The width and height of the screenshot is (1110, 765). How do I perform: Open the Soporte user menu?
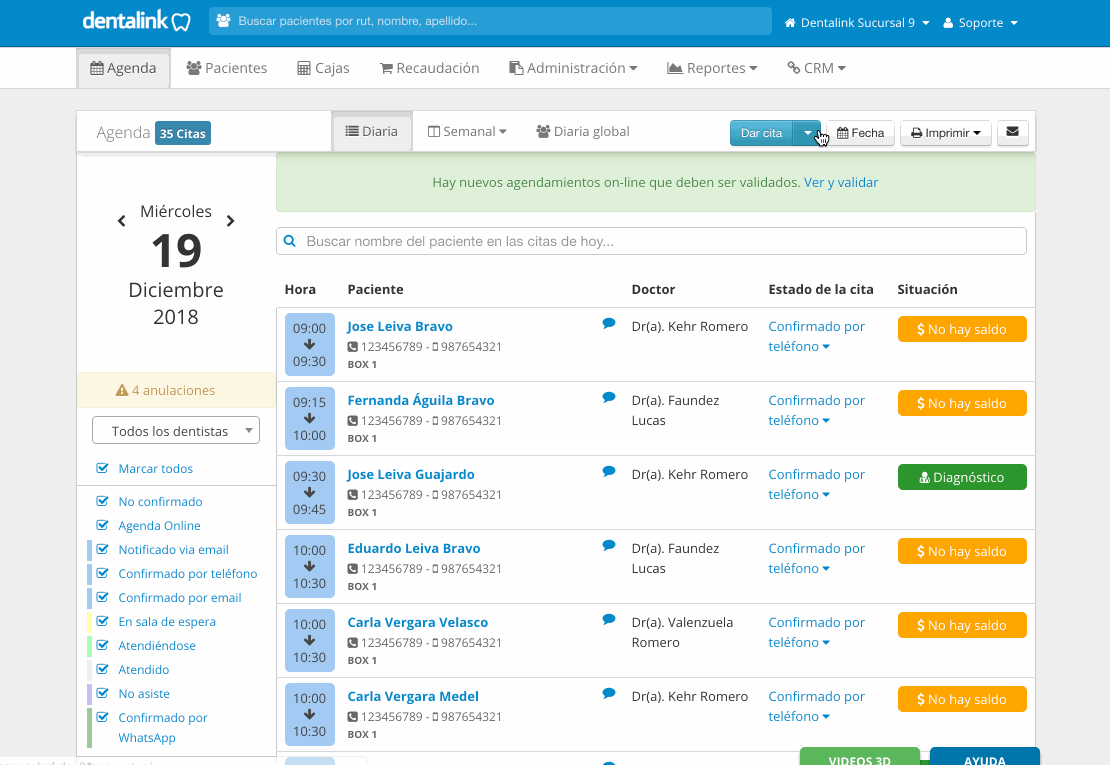980,23
